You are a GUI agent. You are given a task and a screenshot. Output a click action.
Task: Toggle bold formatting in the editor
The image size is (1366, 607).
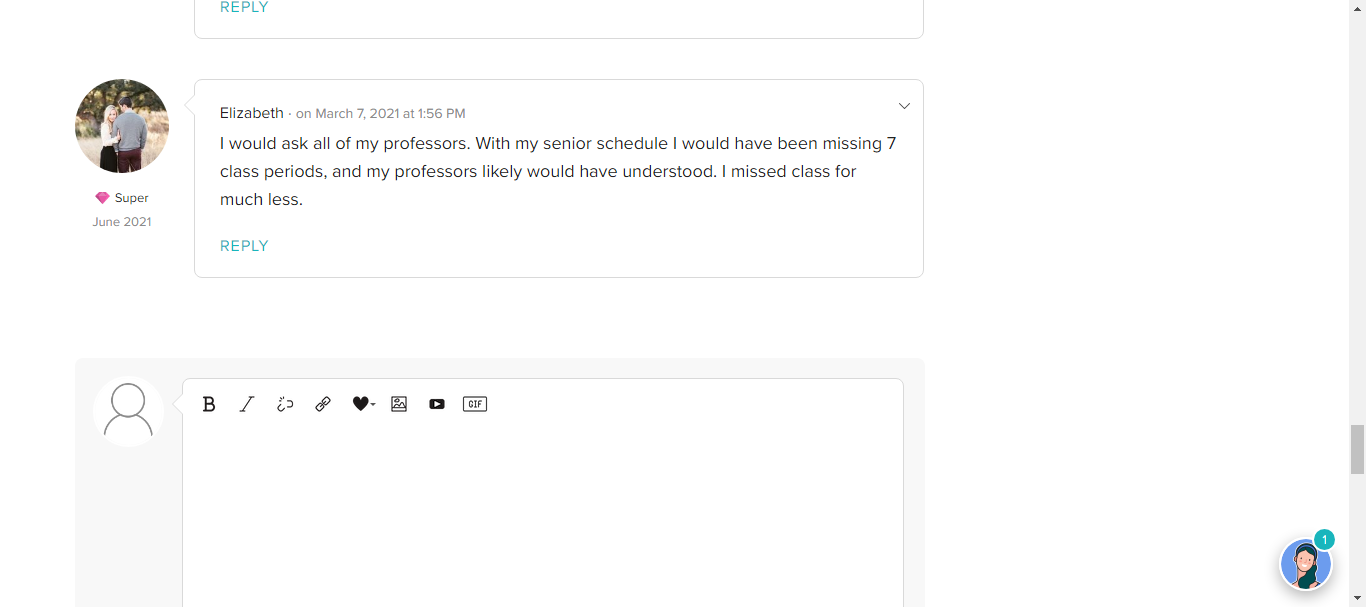tap(209, 404)
